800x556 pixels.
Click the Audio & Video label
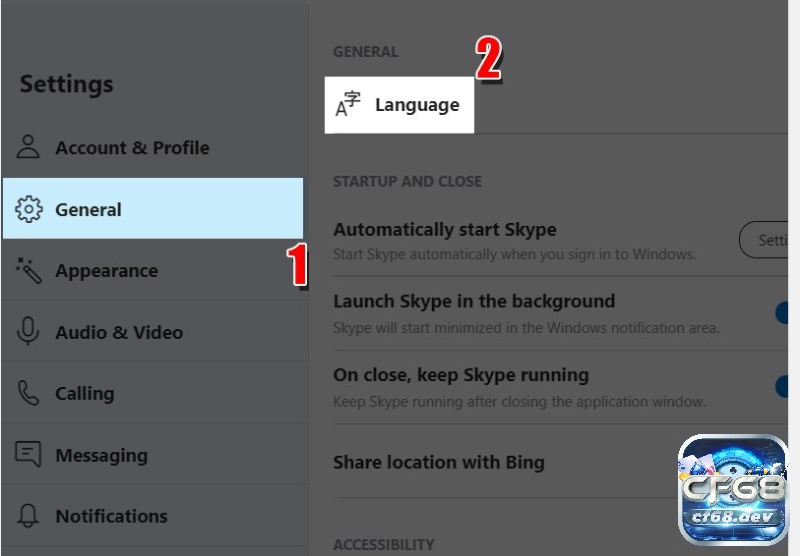pos(119,332)
